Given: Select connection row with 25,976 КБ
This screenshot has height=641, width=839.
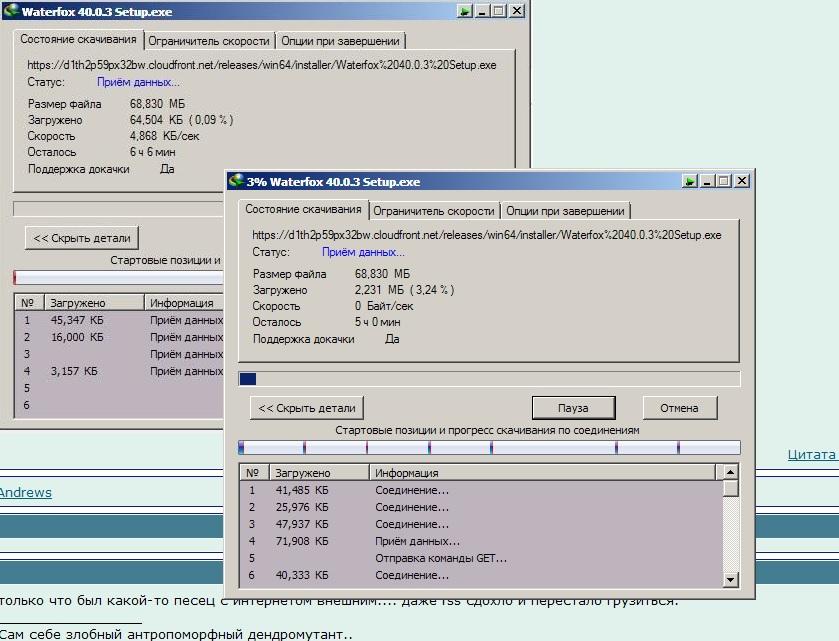Looking at the screenshot, I should [x=481, y=507].
